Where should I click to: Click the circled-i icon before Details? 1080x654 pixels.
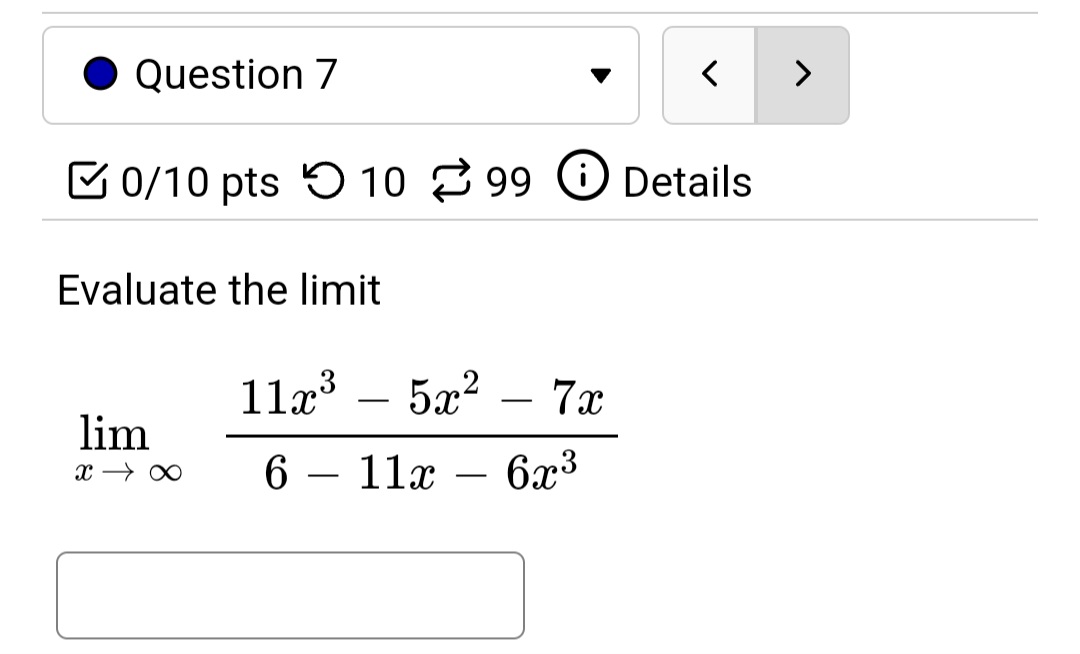(582, 180)
